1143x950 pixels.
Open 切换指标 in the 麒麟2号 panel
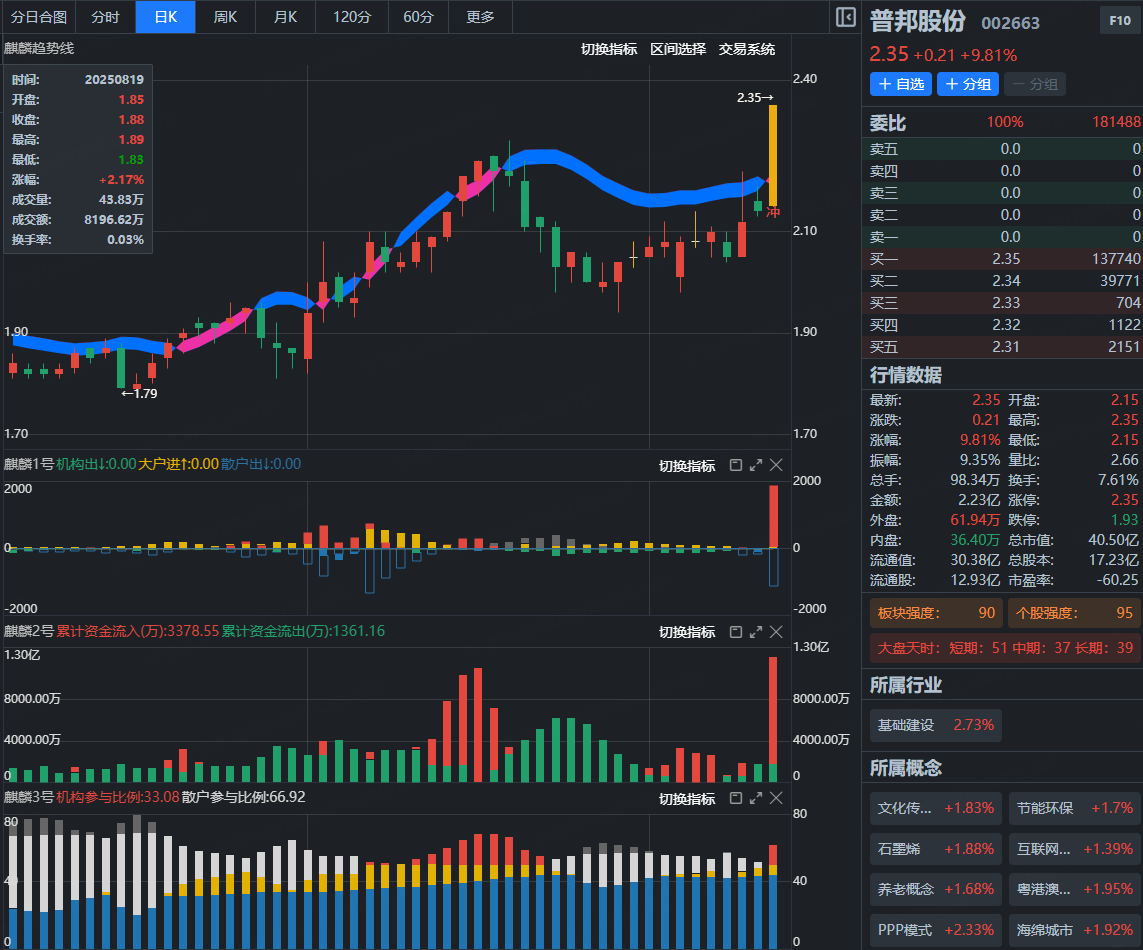[686, 632]
